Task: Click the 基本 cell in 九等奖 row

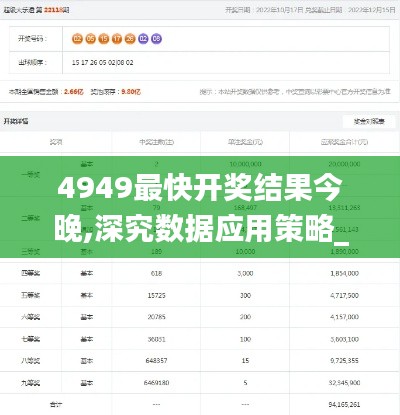Action: point(86,383)
